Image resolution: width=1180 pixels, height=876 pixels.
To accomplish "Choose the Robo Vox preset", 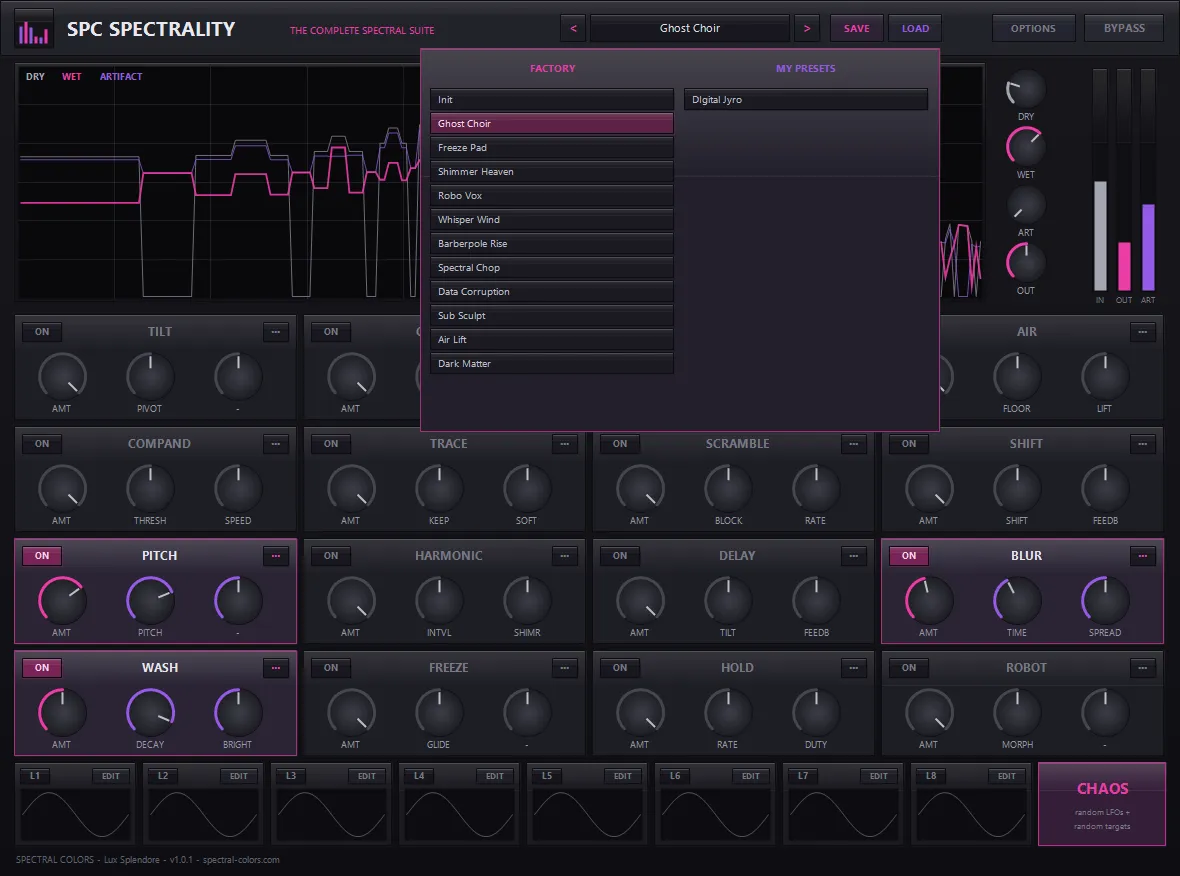I will tap(552, 196).
